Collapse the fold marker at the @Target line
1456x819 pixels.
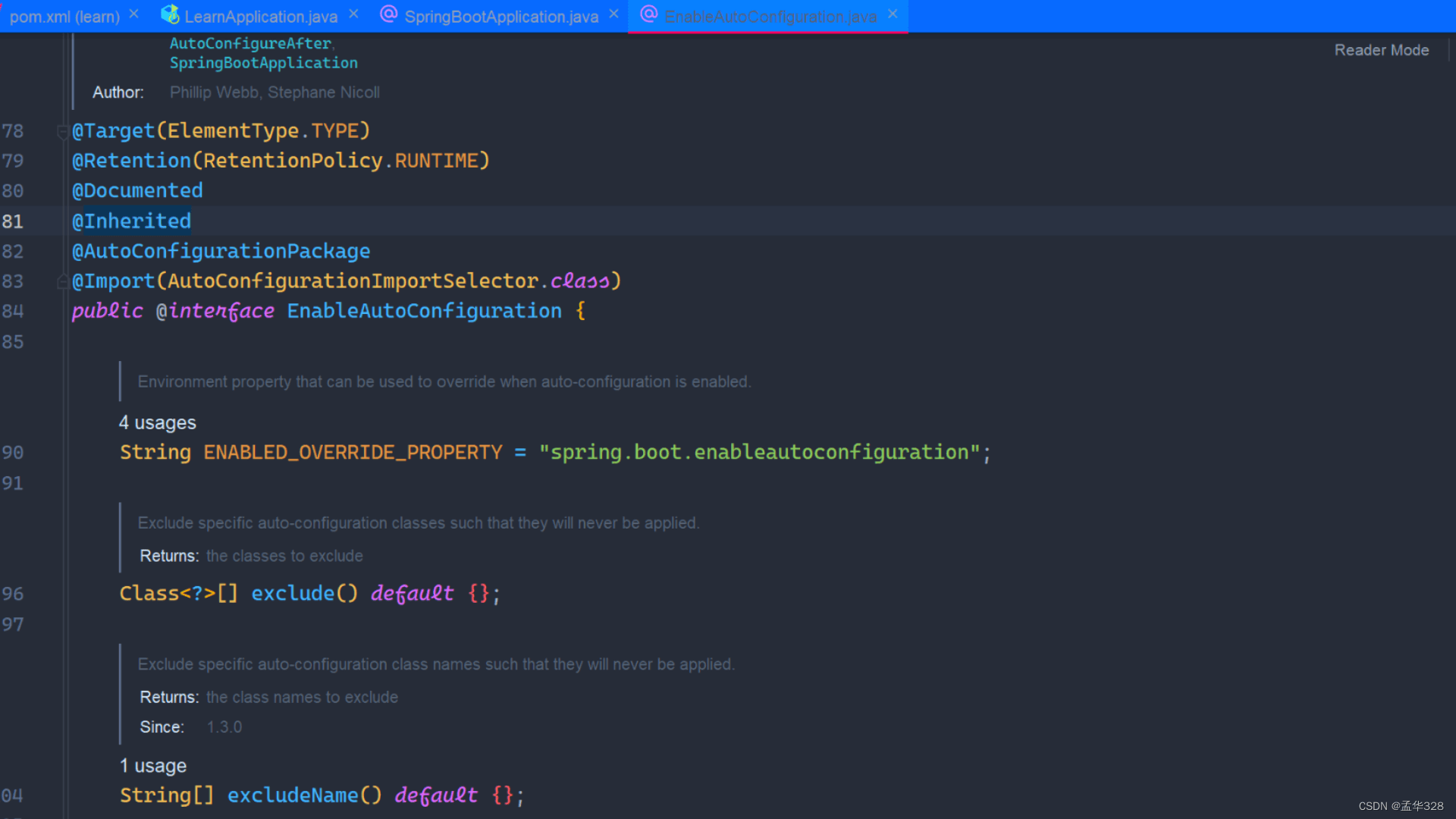point(62,132)
